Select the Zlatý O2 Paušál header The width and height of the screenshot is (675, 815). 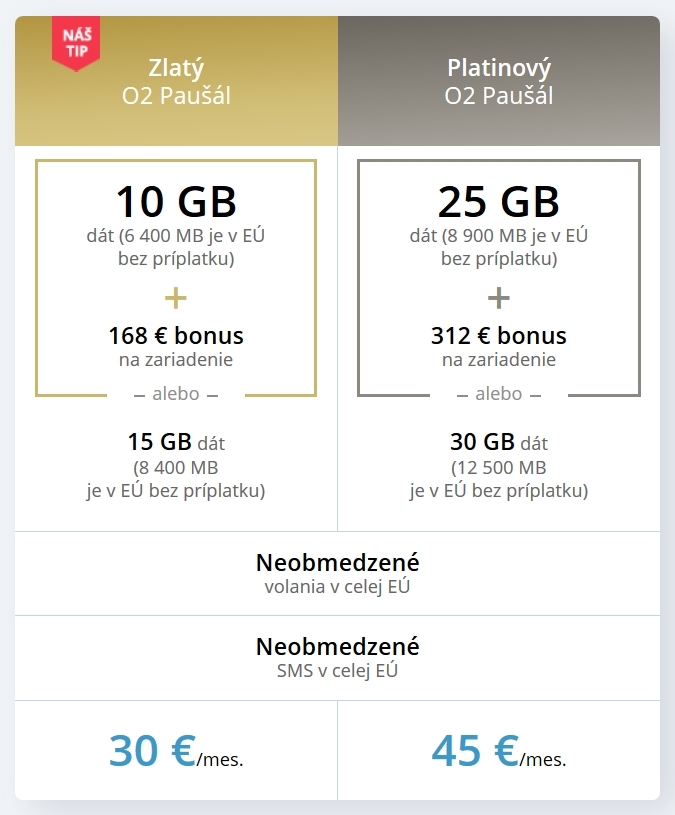point(176,81)
